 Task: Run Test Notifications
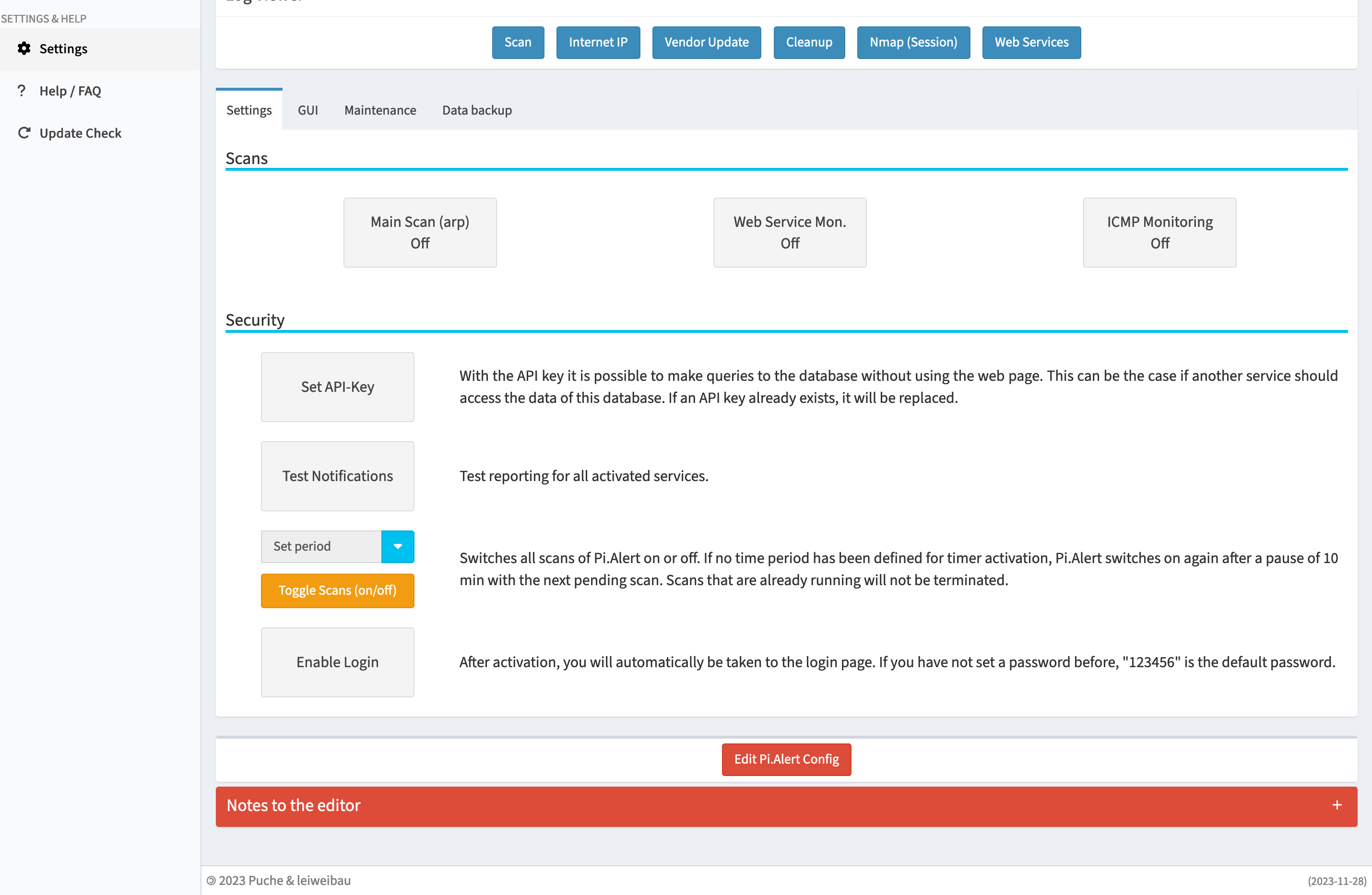click(x=337, y=476)
